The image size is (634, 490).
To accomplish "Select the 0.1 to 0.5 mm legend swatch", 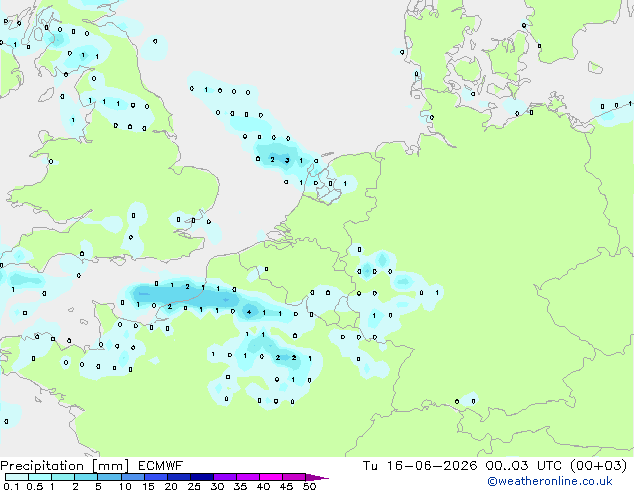I will coord(17,477).
